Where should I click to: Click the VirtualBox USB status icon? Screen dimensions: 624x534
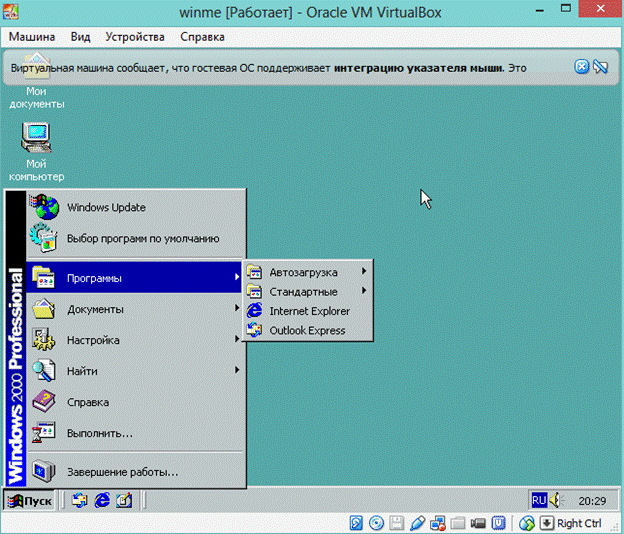[x=417, y=523]
